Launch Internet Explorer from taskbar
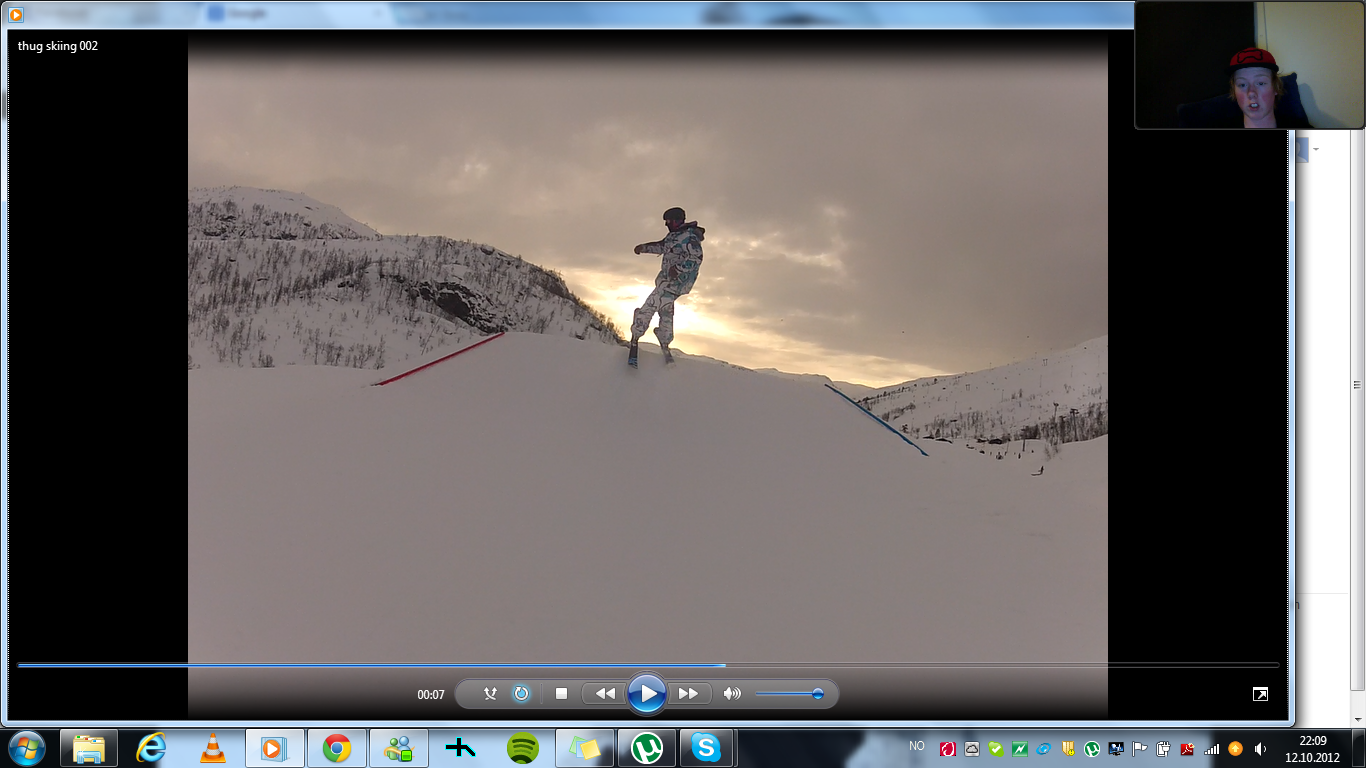This screenshot has height=768, width=1366. (x=151, y=748)
